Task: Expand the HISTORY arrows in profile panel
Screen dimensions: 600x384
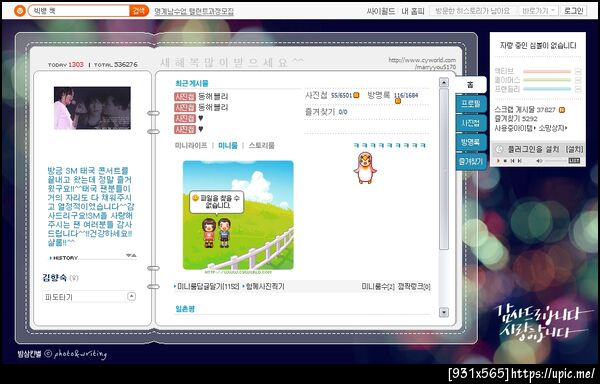Action: (x=131, y=255)
